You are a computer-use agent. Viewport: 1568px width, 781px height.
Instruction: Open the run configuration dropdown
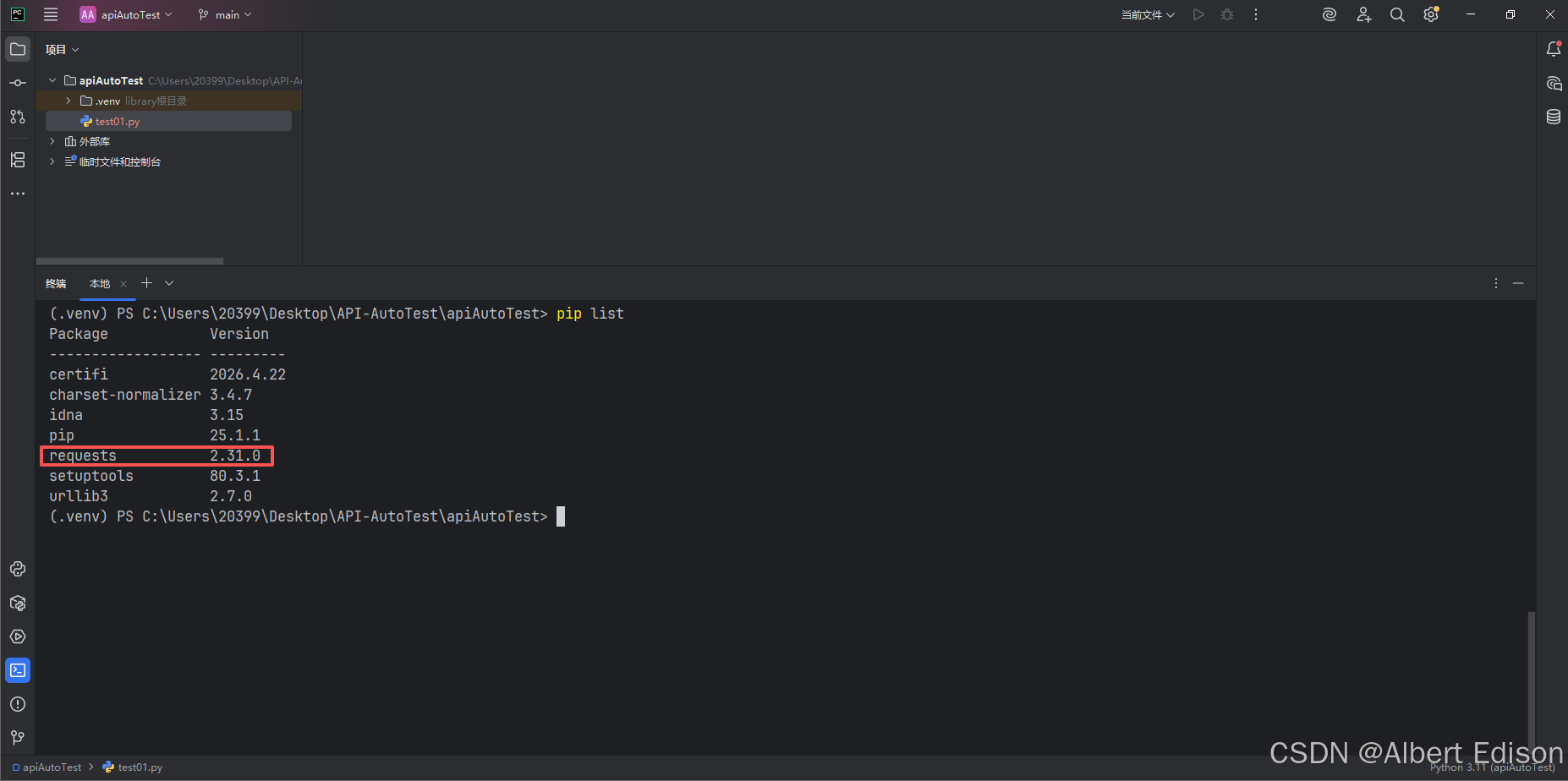pyautogui.click(x=1148, y=14)
